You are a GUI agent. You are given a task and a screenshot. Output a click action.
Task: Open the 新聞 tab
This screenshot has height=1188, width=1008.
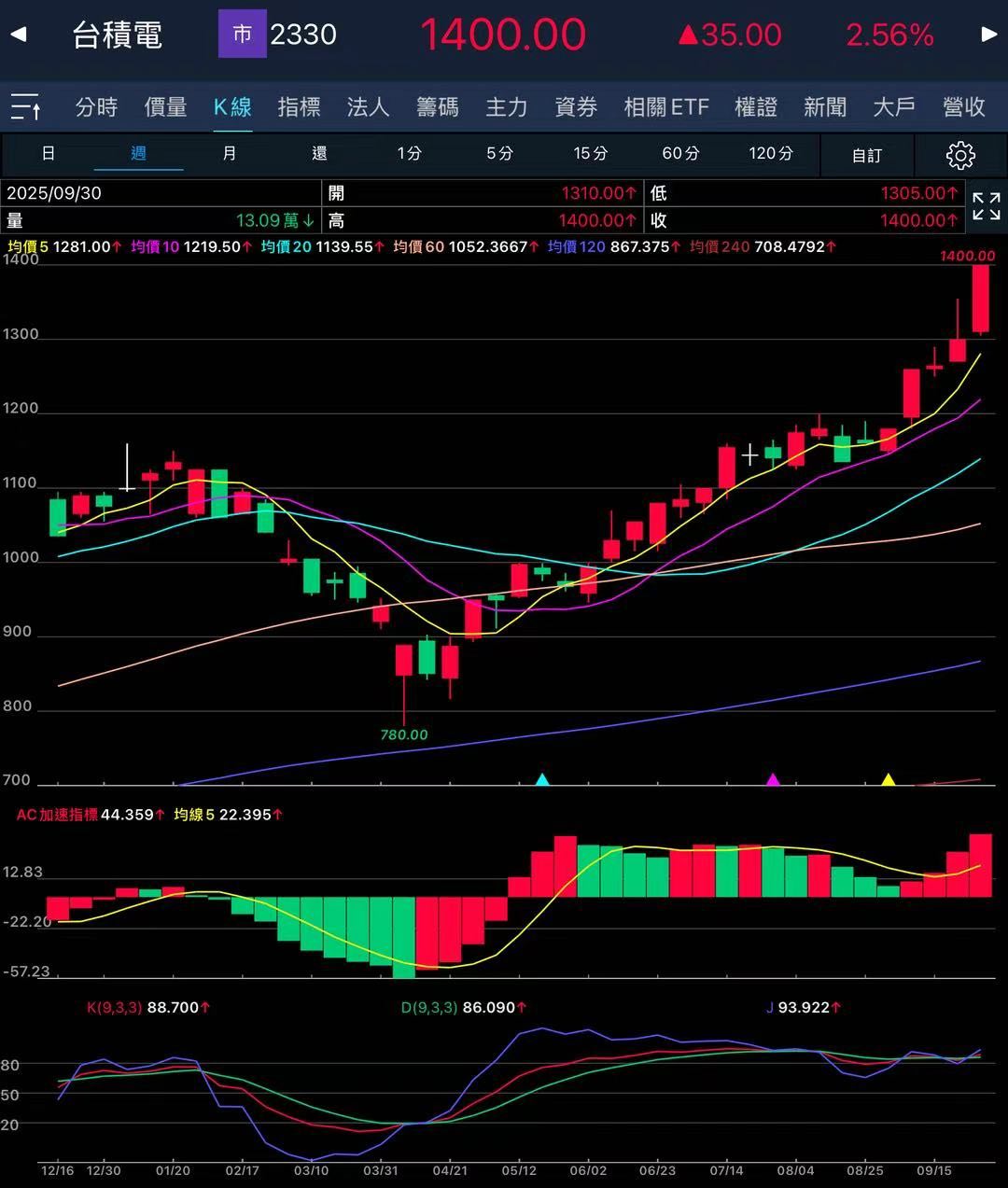825,107
